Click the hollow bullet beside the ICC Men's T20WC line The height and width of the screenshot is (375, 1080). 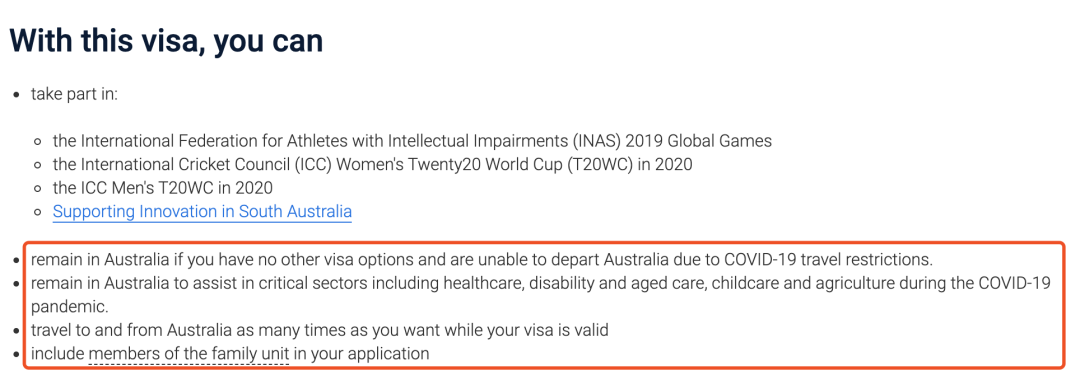point(39,189)
